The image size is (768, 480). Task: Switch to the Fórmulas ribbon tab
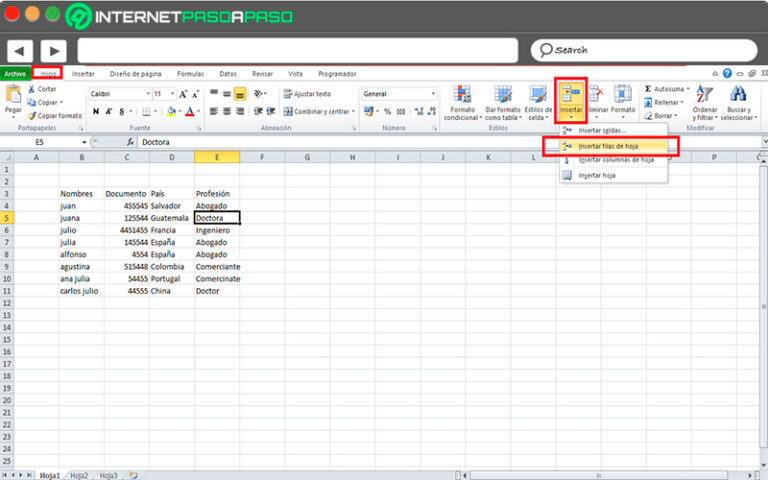pyautogui.click(x=190, y=74)
